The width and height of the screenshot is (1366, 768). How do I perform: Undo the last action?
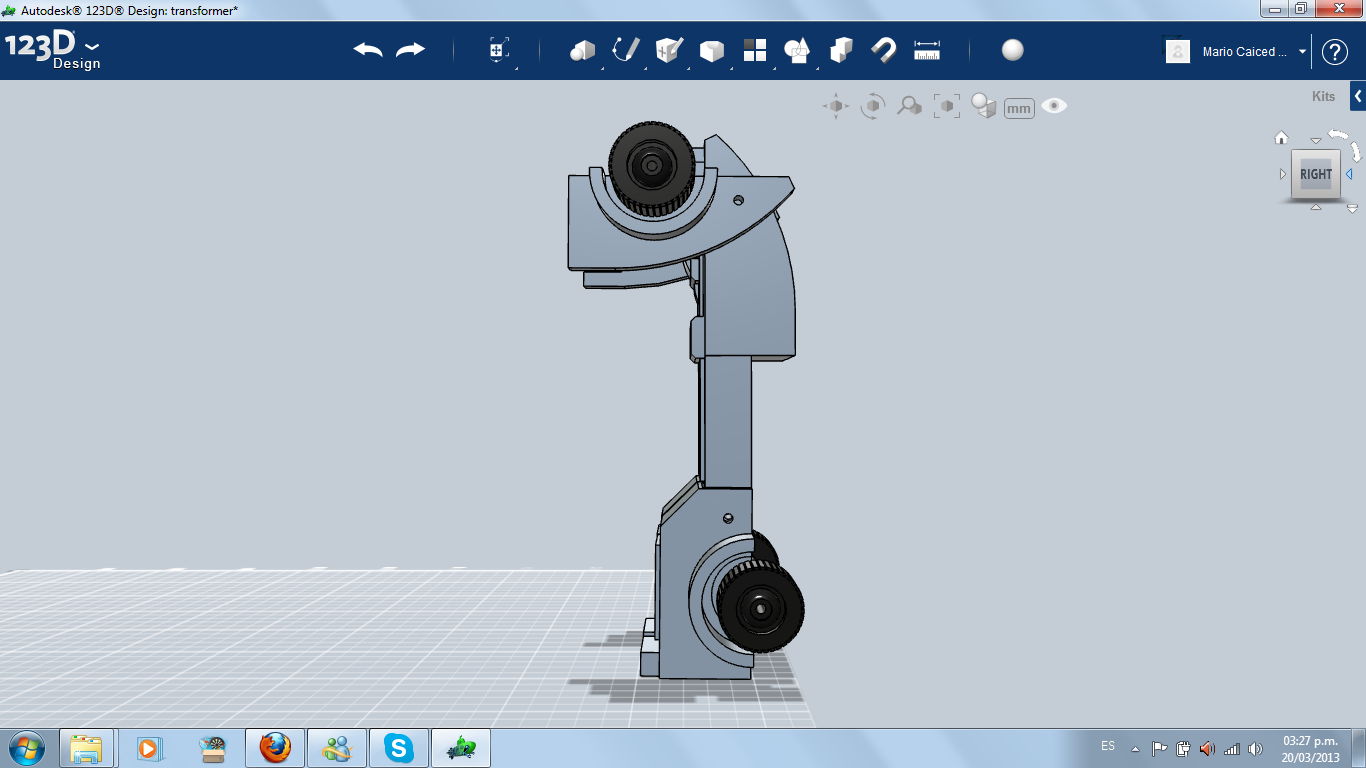pos(368,50)
